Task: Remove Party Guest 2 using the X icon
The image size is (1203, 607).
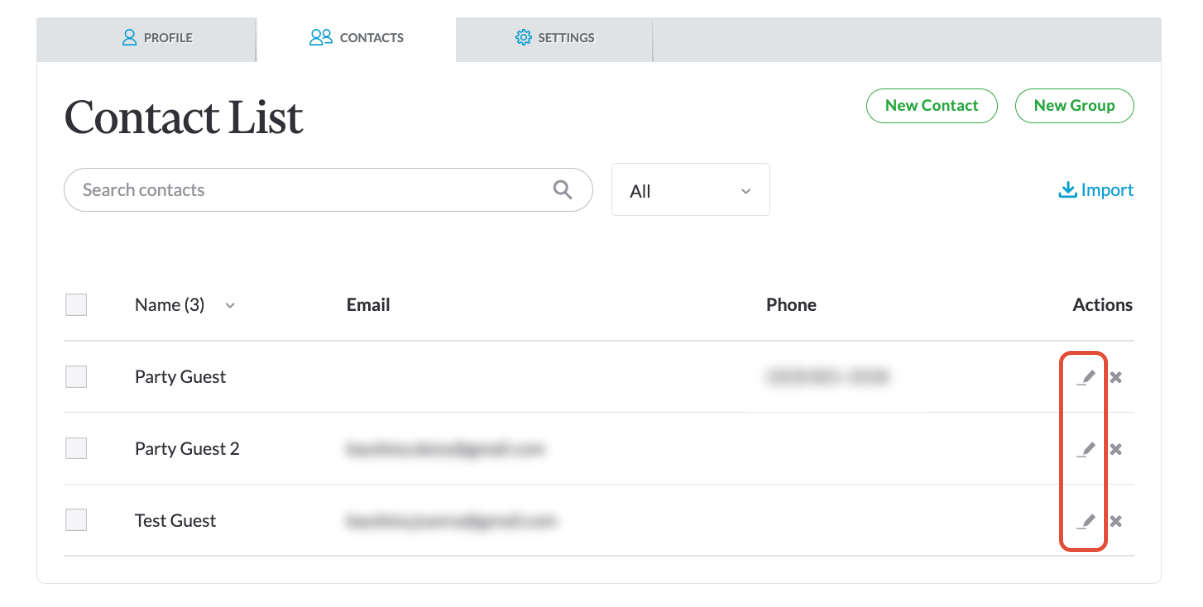Action: pos(1115,448)
